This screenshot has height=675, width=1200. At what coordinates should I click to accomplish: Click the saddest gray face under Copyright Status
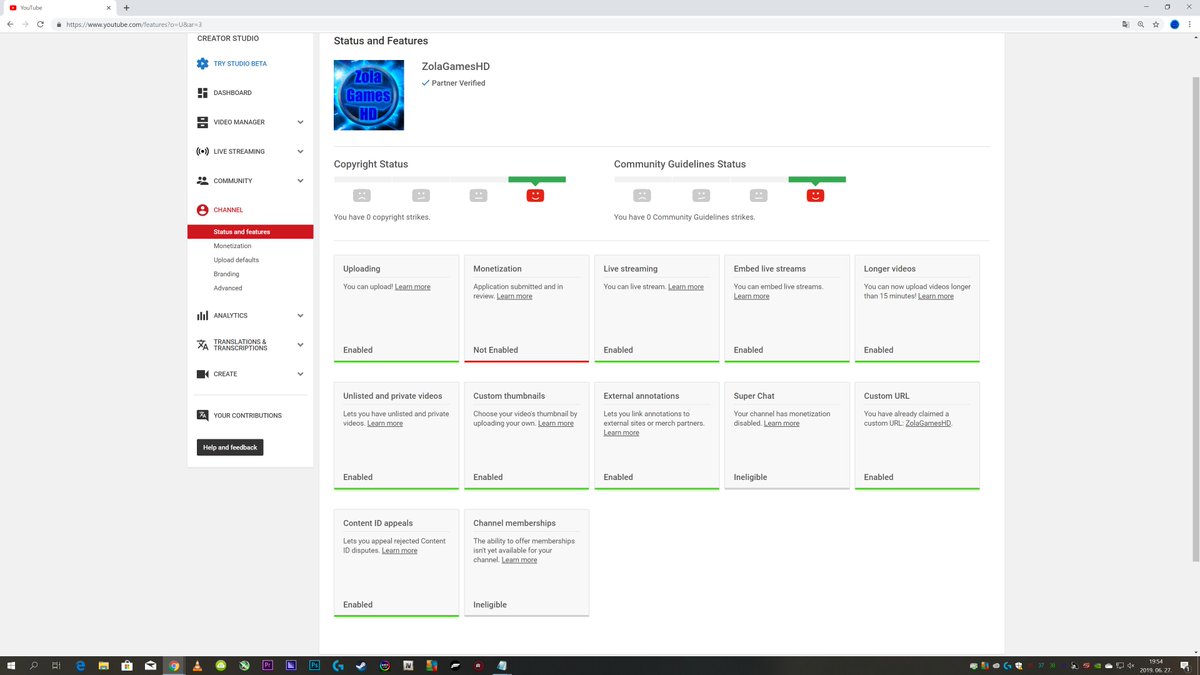tap(362, 195)
